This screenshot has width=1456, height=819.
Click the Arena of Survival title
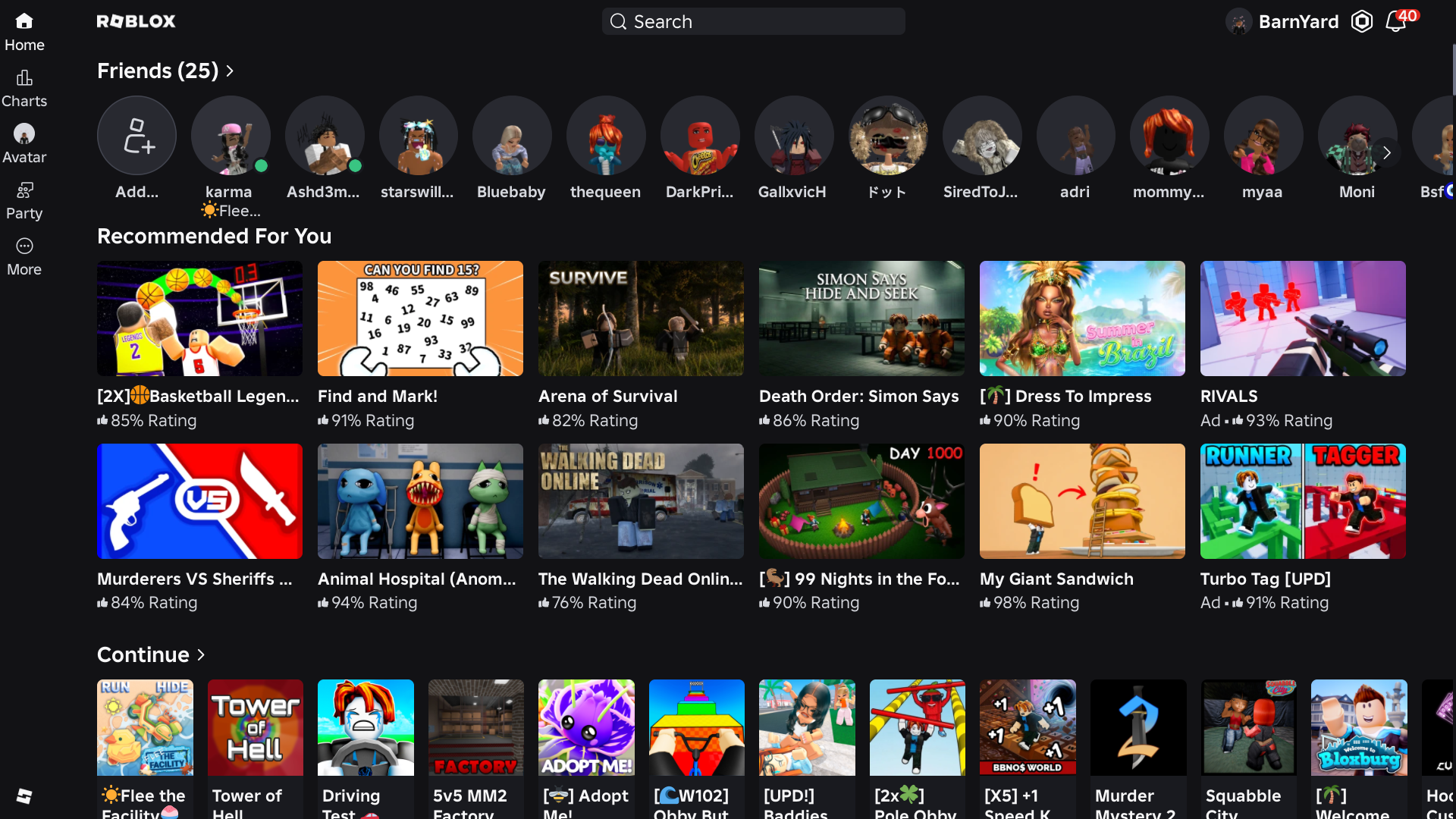(x=608, y=396)
